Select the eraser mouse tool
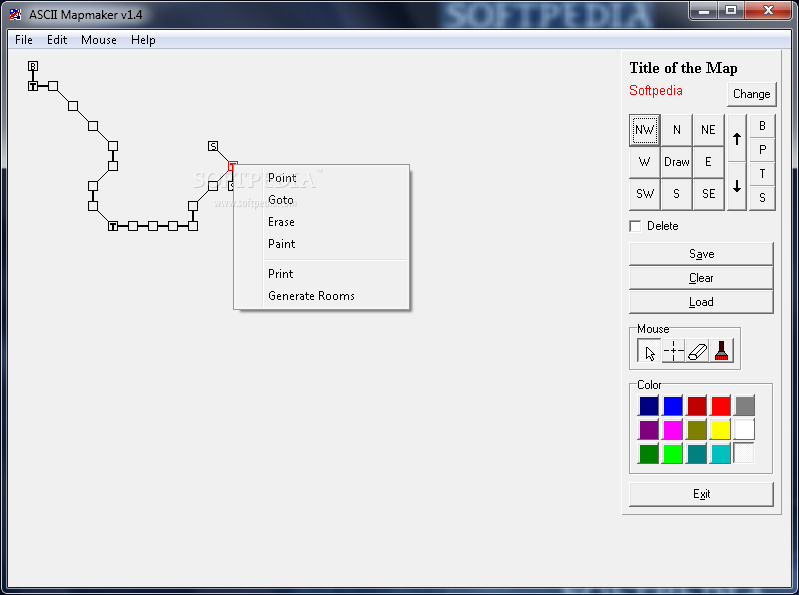Image resolution: width=799 pixels, height=595 pixels. click(x=697, y=351)
